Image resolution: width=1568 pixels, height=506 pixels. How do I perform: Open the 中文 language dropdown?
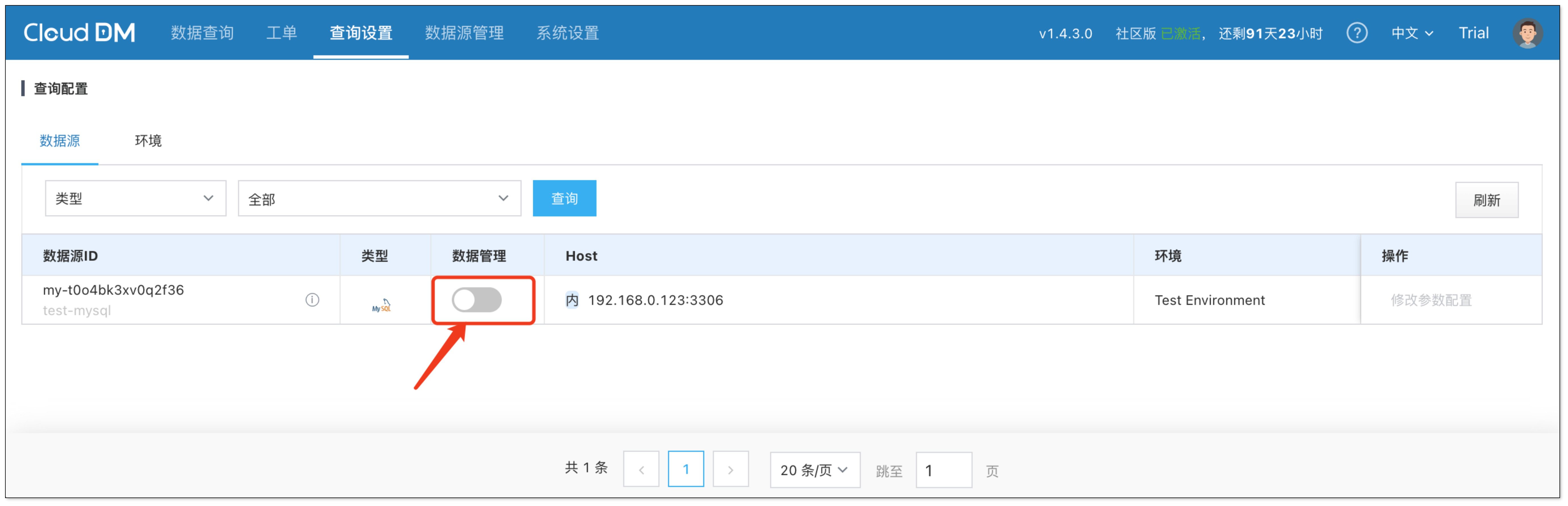1411,33
